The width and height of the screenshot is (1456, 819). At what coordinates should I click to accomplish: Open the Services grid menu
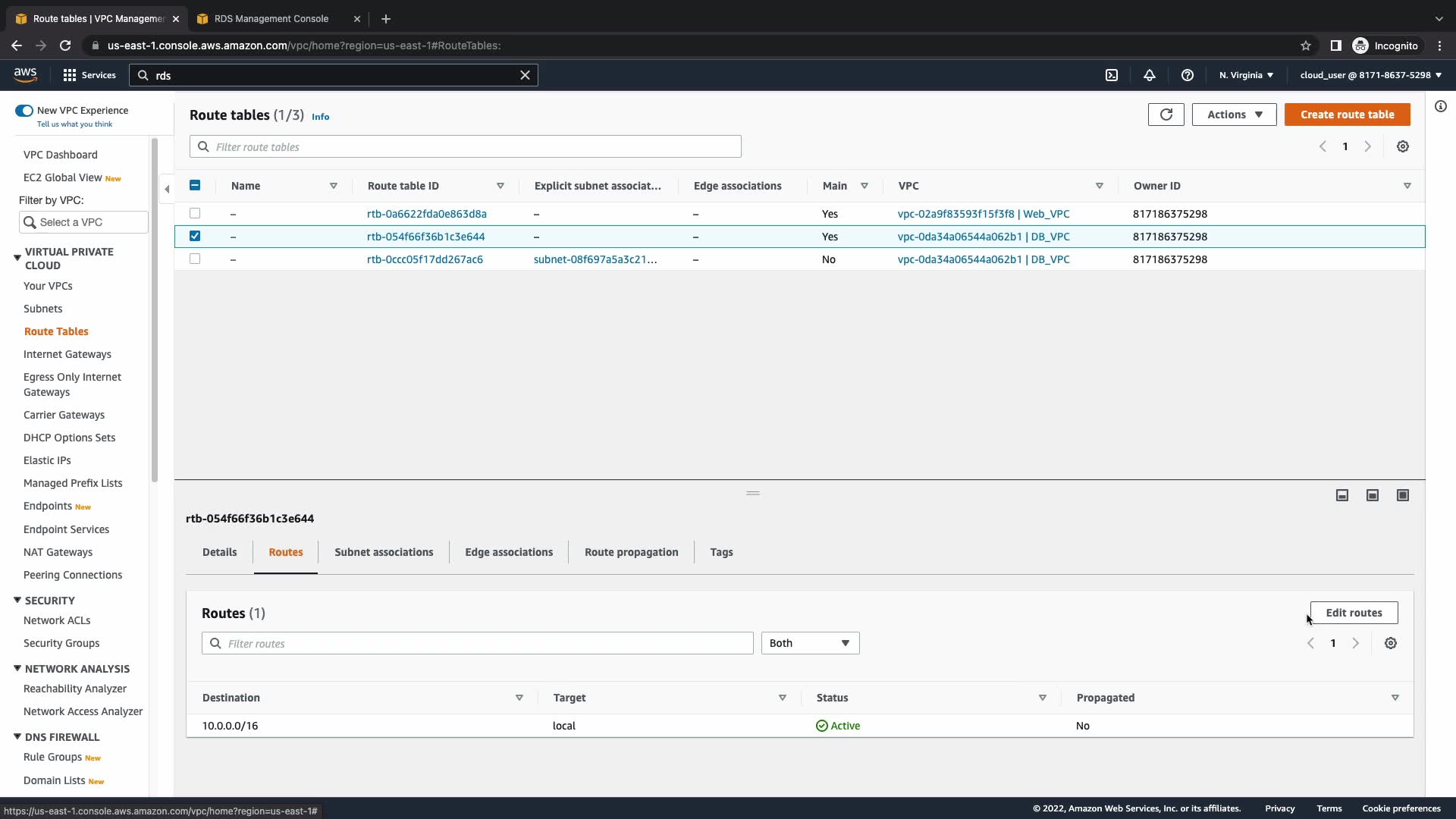pyautogui.click(x=89, y=75)
